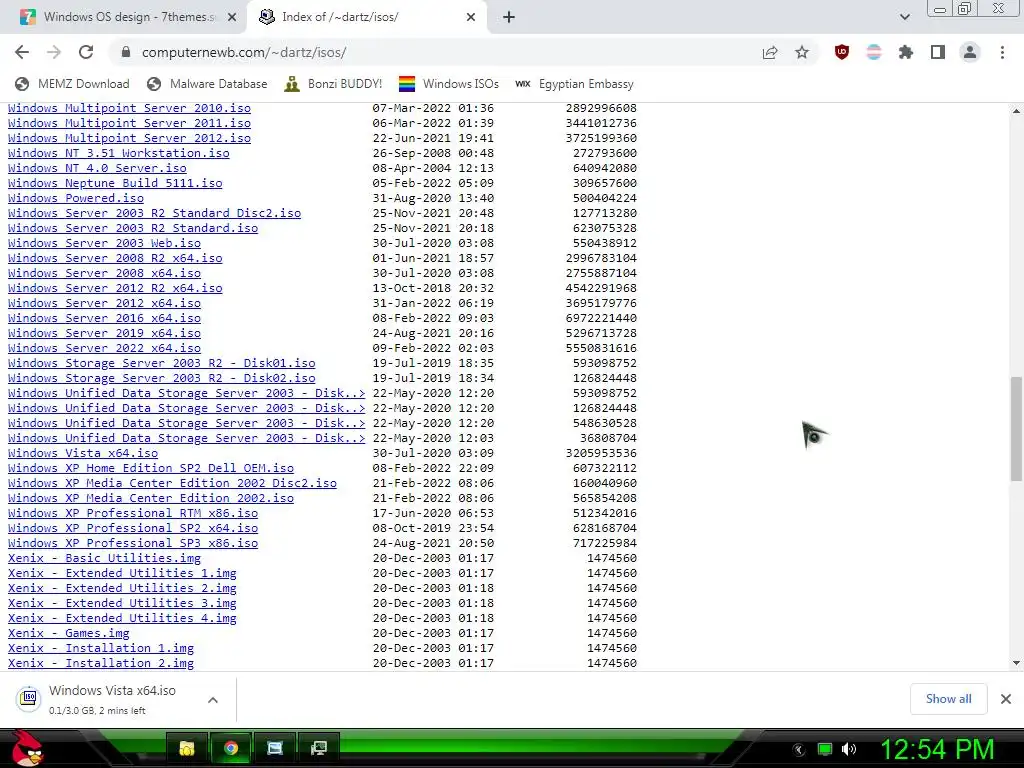
Task: Open a new browser tab
Action: coord(509,17)
